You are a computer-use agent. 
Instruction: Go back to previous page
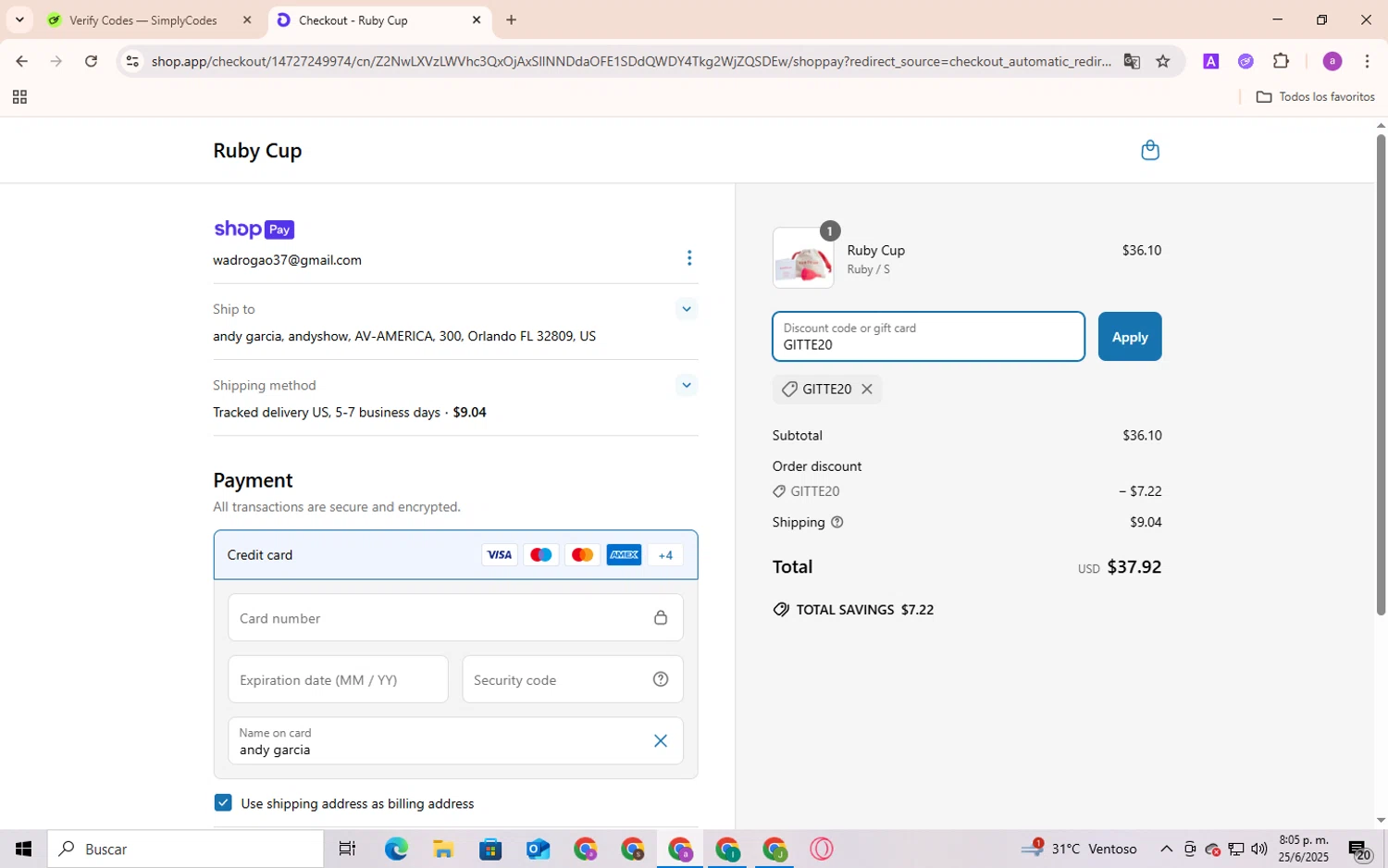click(x=21, y=61)
